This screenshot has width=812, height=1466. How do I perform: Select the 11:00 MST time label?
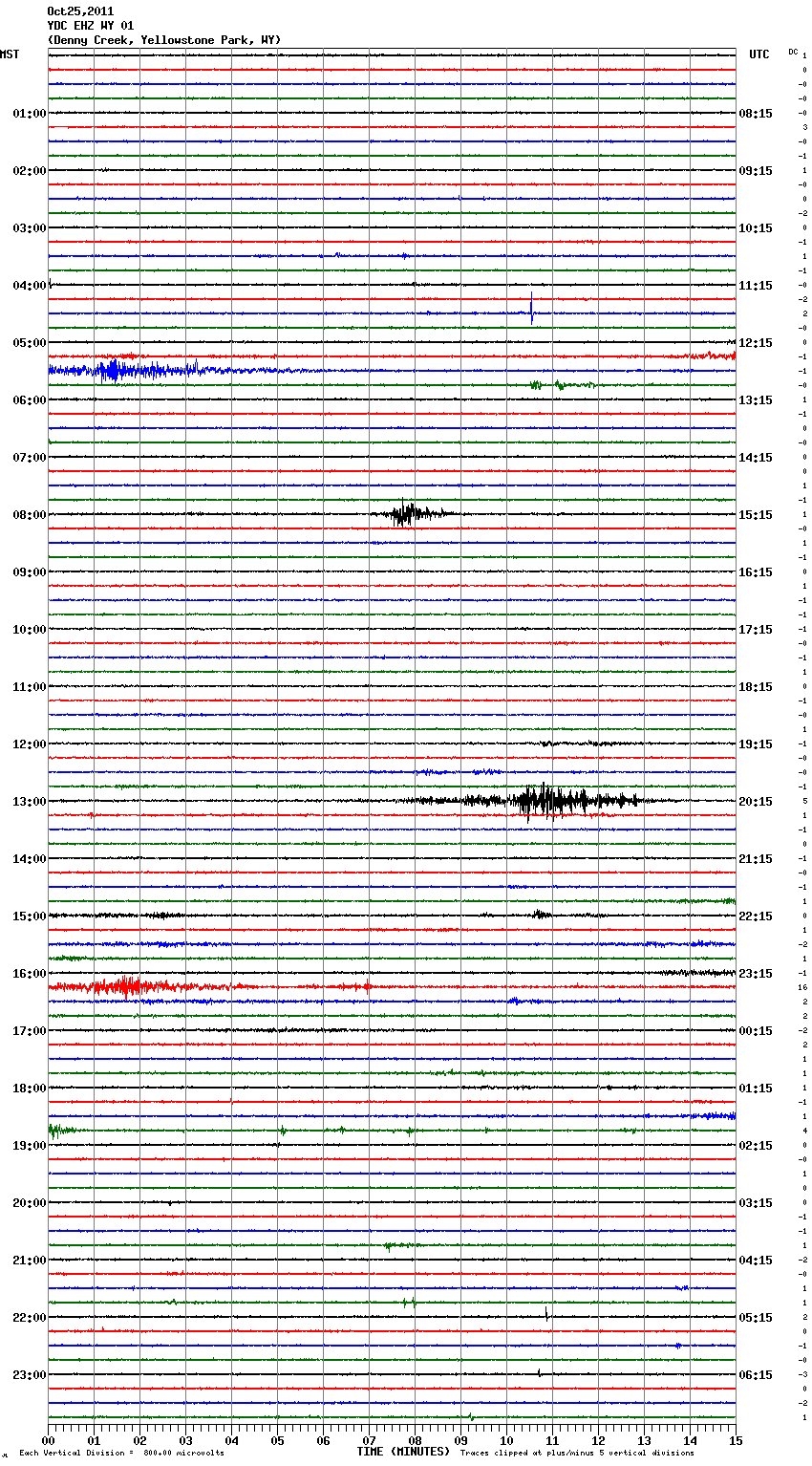coord(30,687)
